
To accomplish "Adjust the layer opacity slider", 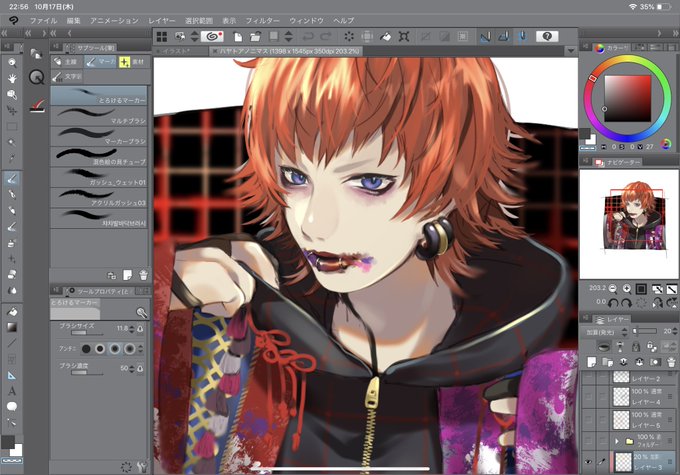I will (645, 331).
